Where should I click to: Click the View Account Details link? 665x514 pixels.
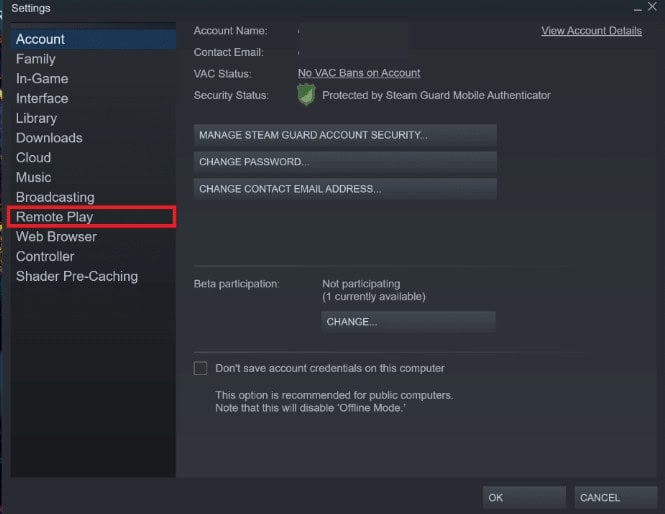591,31
